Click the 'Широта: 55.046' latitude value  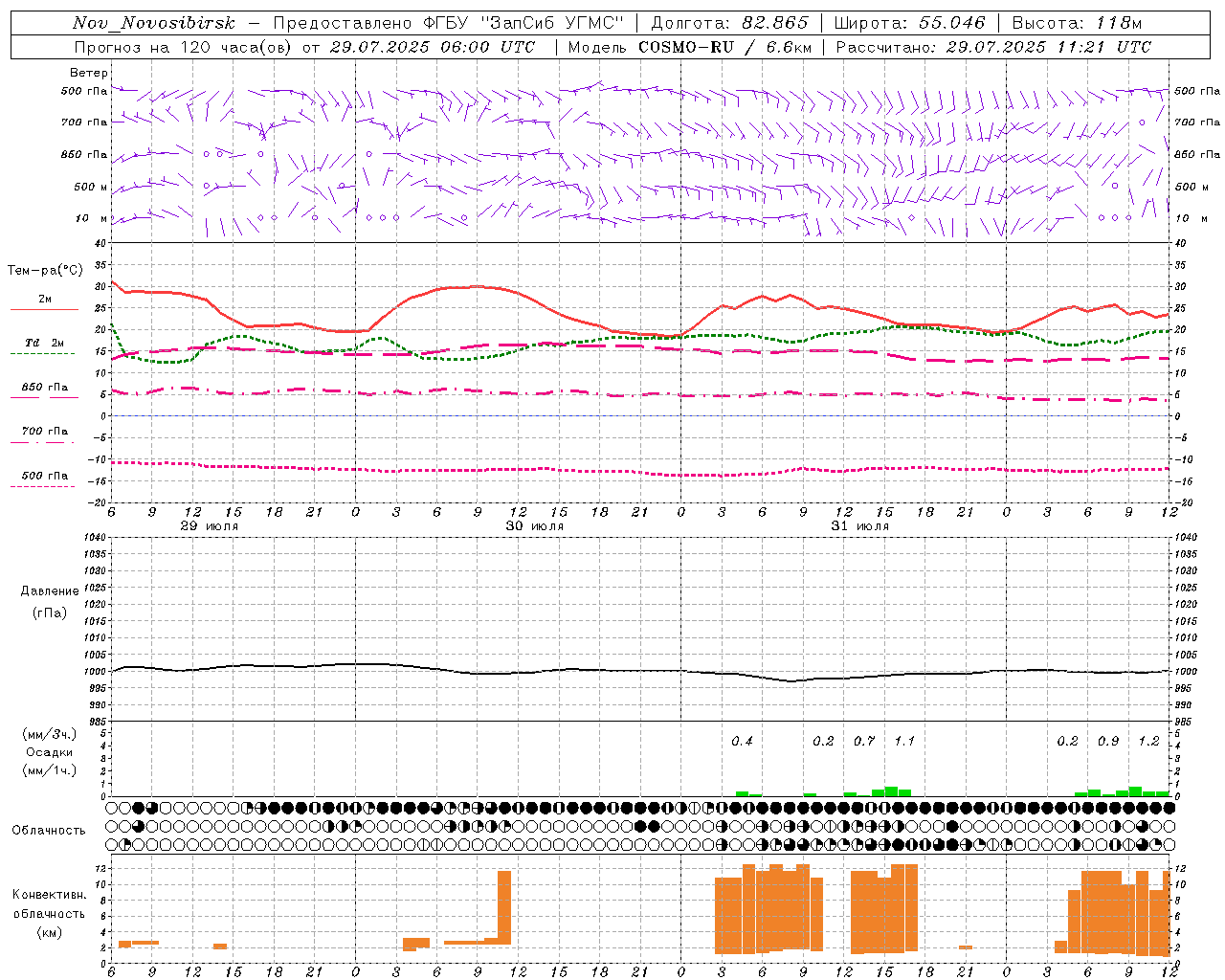click(x=909, y=23)
